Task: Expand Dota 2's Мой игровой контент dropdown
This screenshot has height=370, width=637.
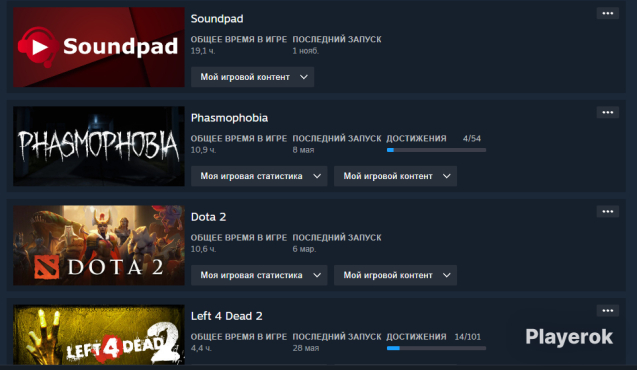Action: 395,275
